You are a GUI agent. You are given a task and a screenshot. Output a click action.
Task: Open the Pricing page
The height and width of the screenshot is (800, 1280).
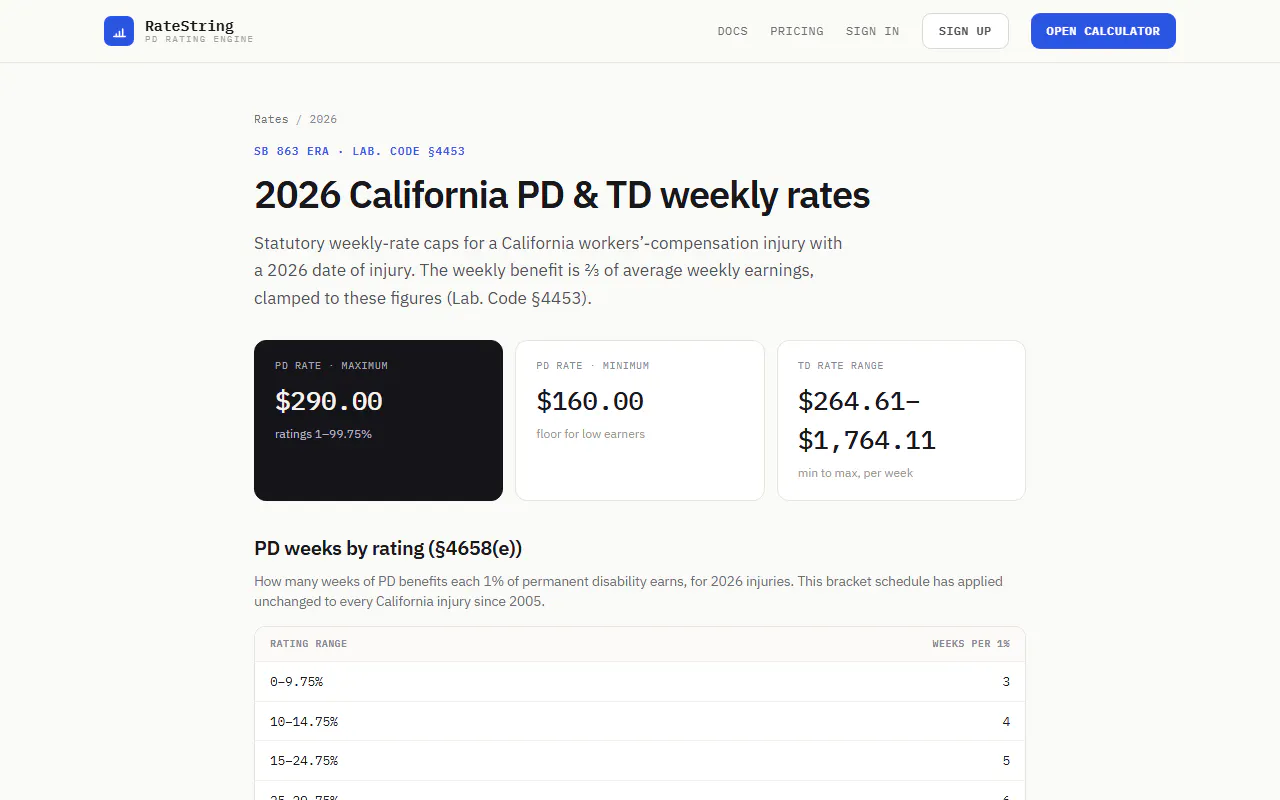tap(797, 31)
